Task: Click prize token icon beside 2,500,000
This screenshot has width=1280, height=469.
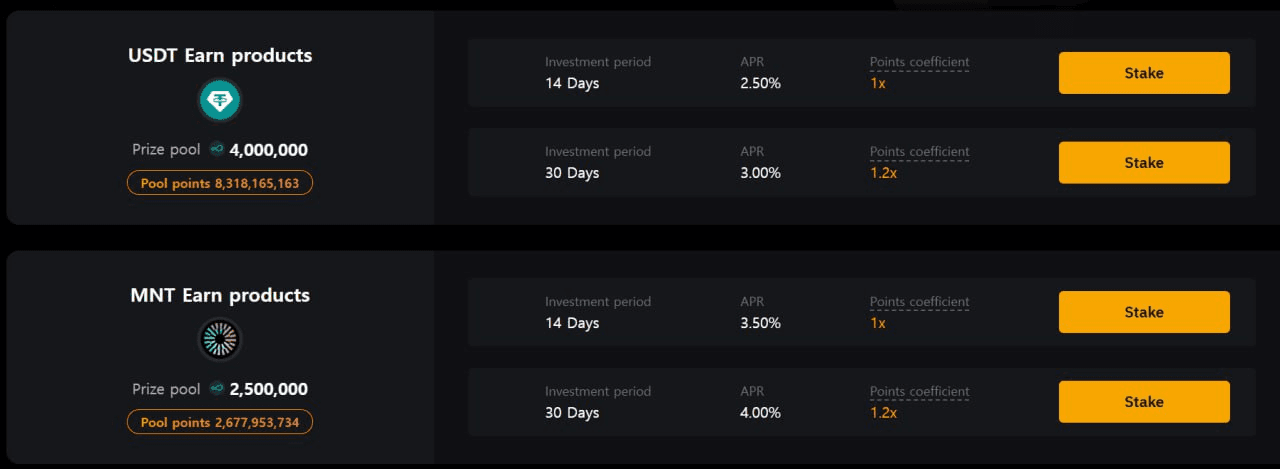Action: tap(217, 389)
